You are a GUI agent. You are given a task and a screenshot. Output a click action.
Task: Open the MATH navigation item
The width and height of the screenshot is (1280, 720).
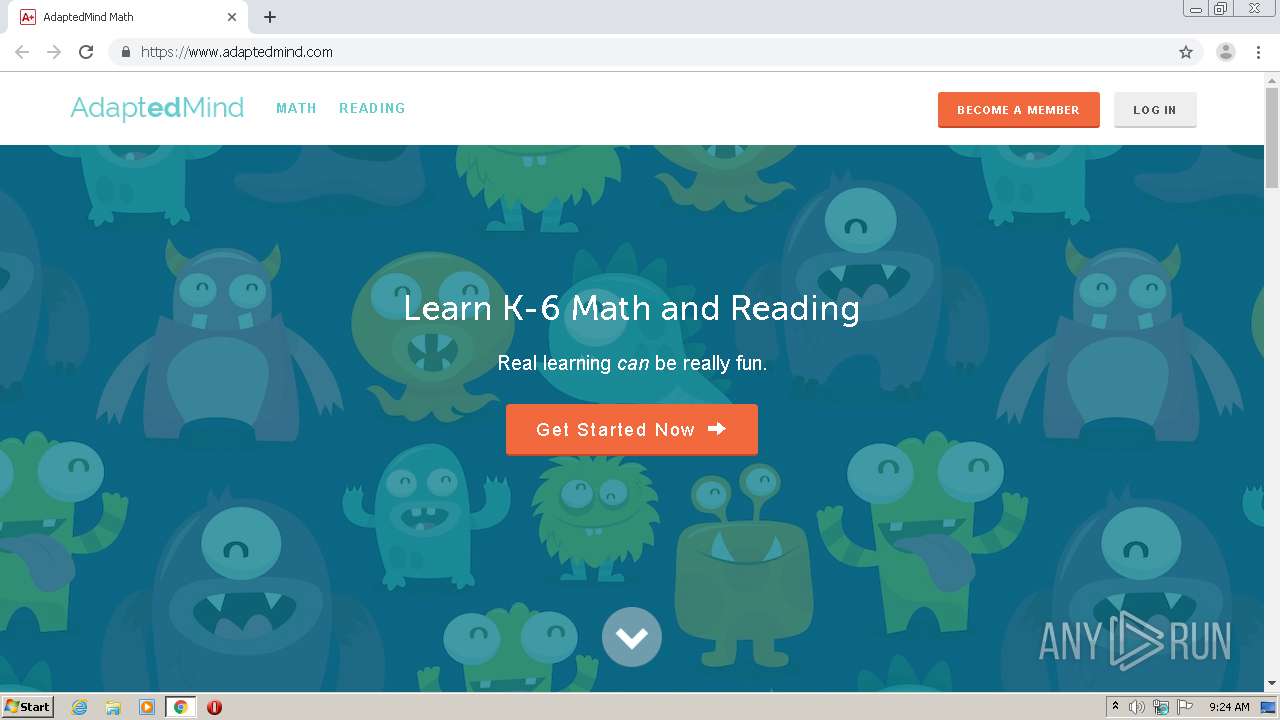(x=296, y=108)
